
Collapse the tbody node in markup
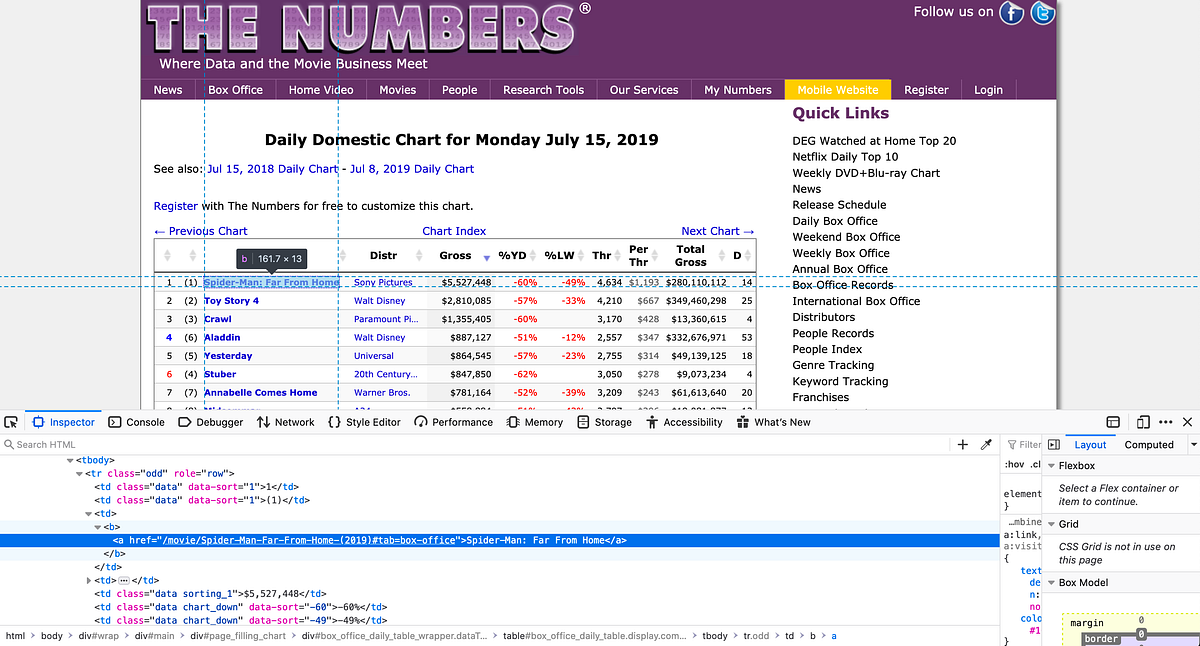point(70,460)
